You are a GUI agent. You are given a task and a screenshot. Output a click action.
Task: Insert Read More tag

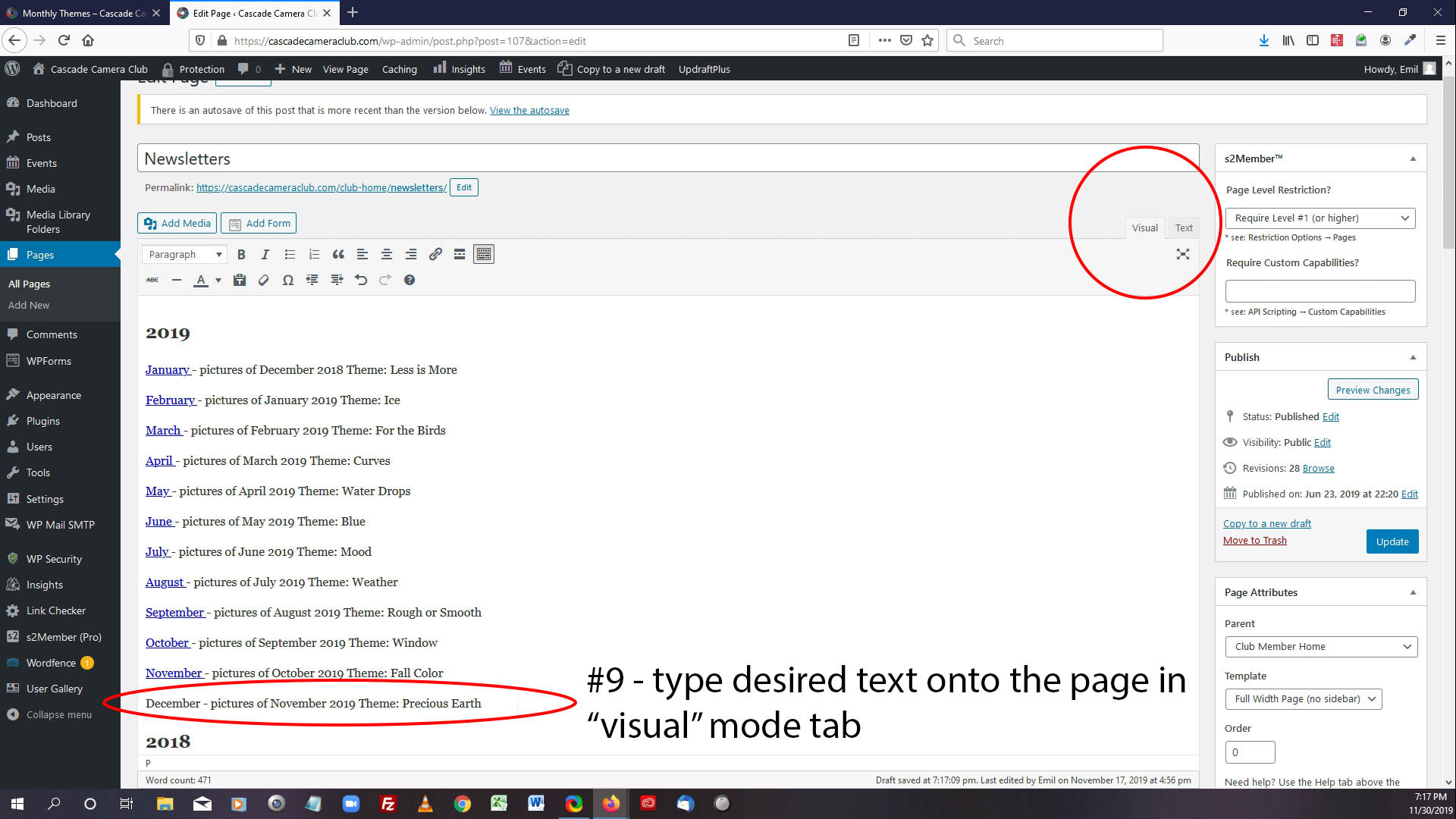(460, 255)
